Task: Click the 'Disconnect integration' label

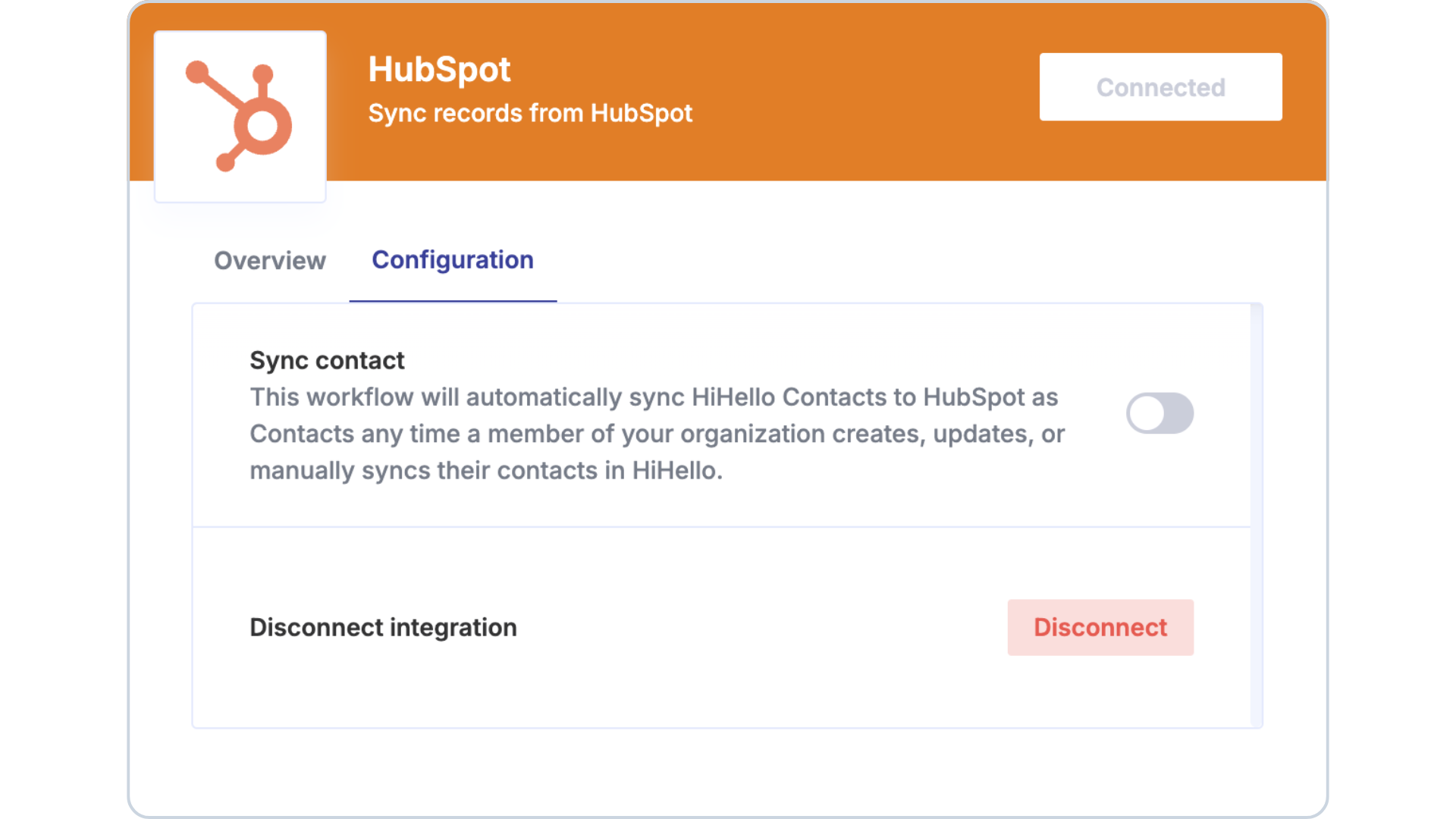Action: [x=383, y=627]
